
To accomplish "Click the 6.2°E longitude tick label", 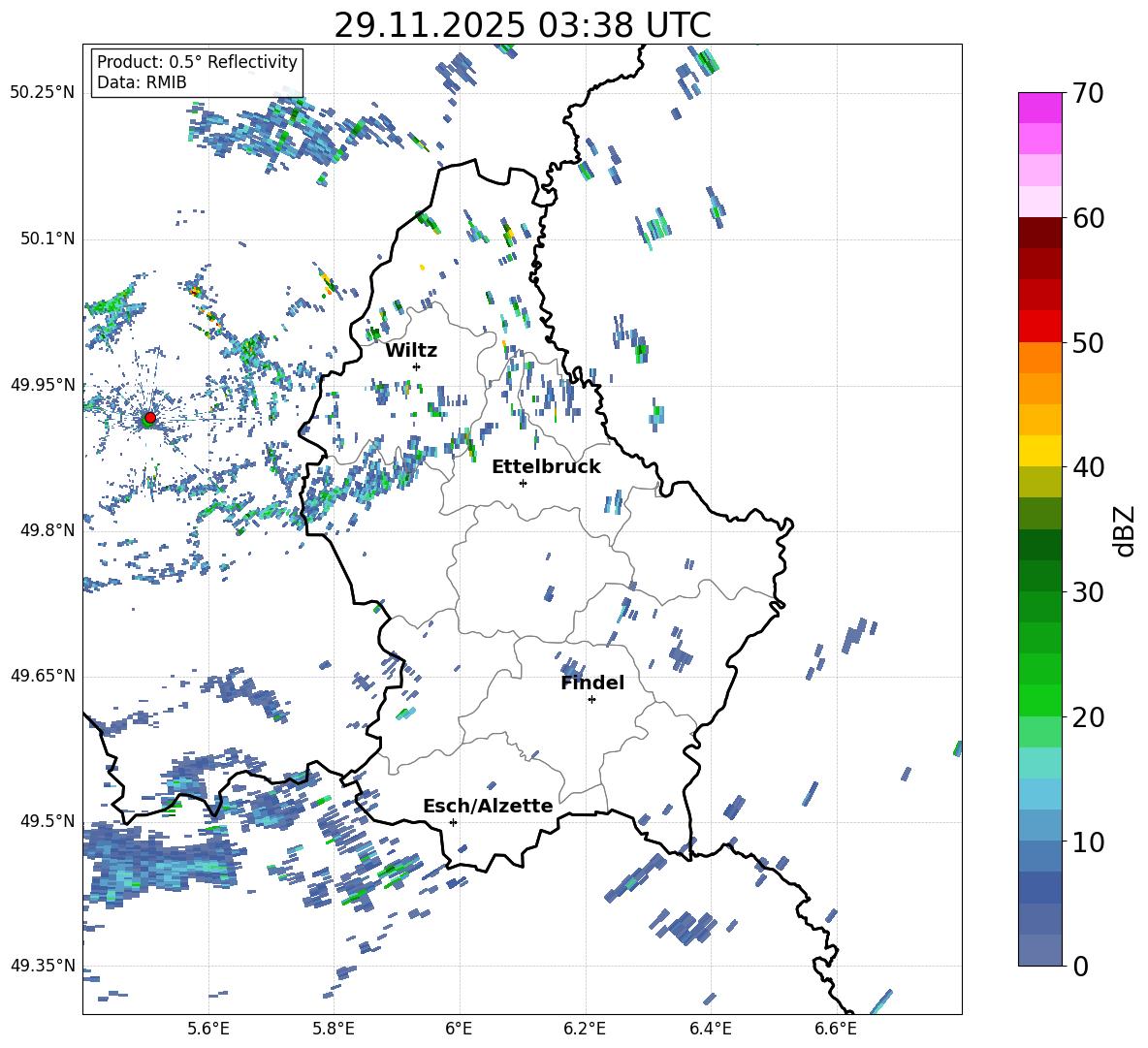I will click(x=585, y=1028).
